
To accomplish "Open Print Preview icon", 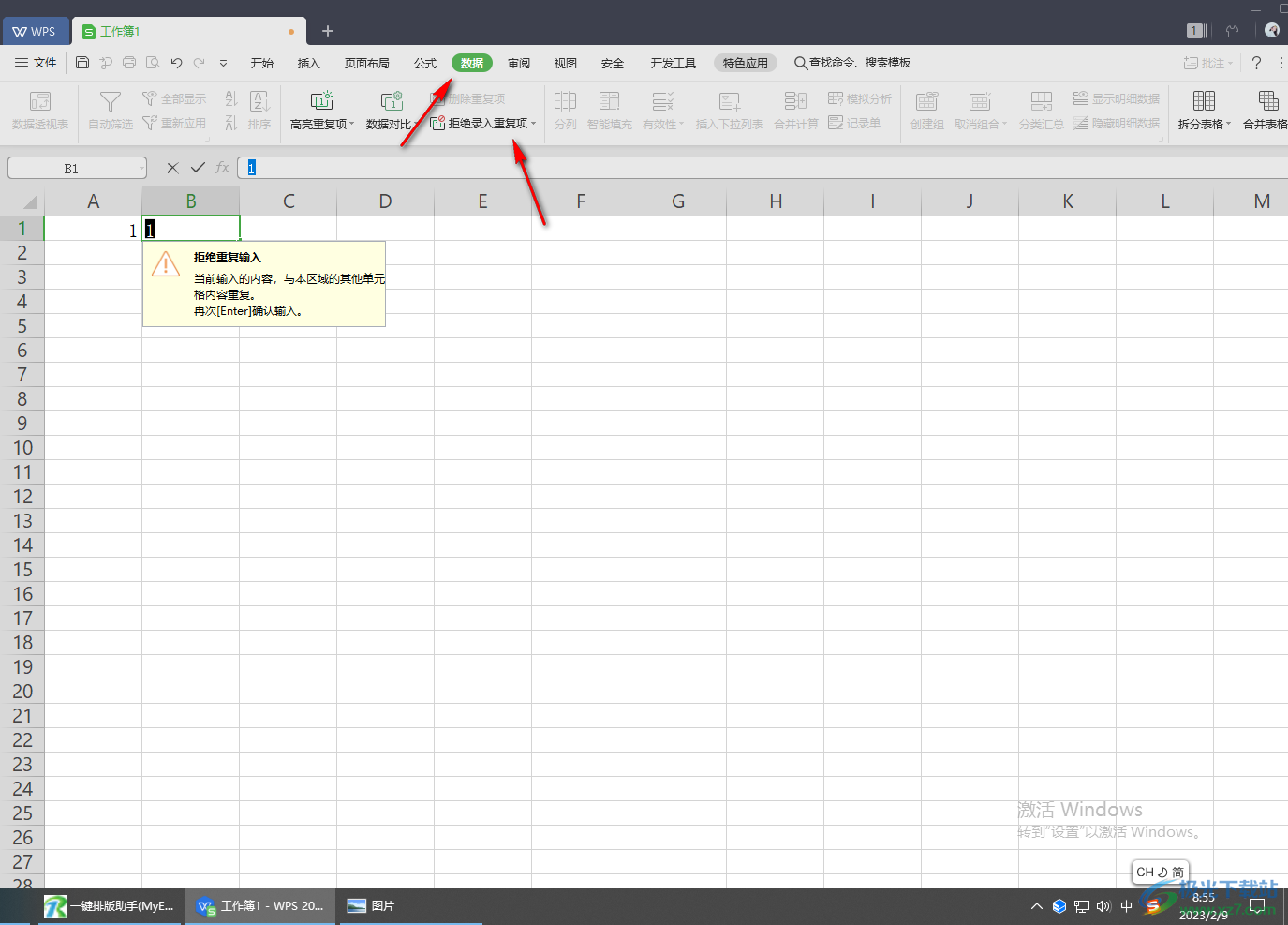I will tap(153, 63).
